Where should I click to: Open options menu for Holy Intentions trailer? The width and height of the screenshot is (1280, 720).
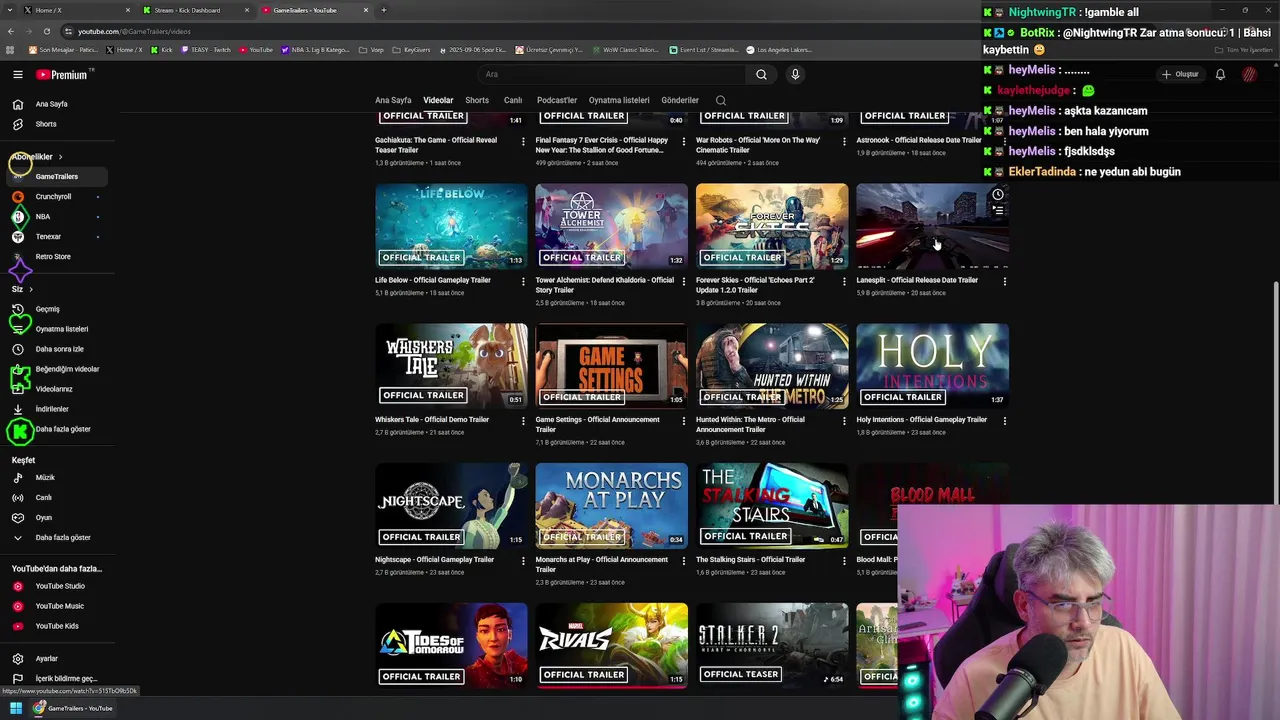(1005, 421)
